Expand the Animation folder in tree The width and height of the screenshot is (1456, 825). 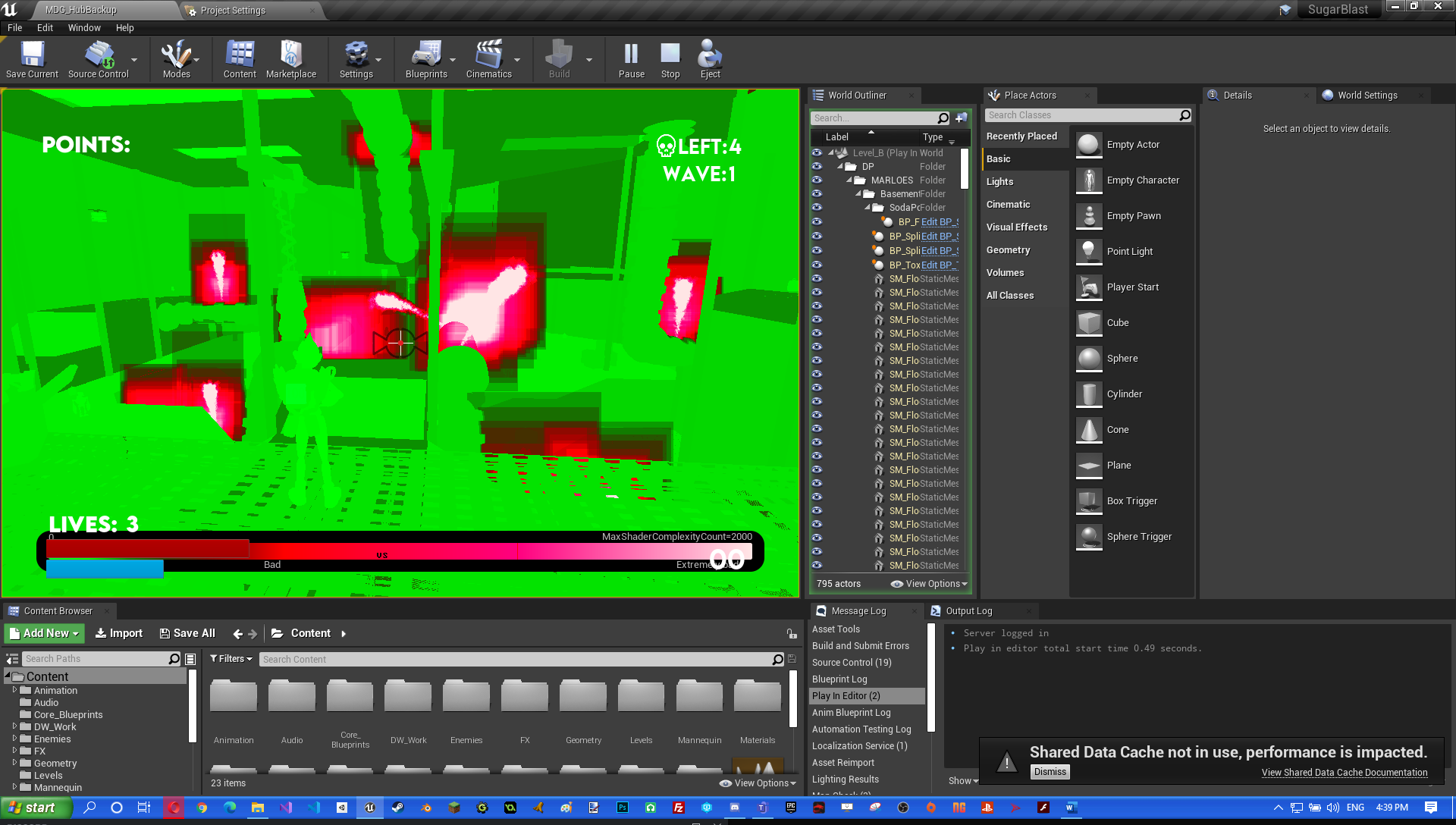click(x=14, y=690)
